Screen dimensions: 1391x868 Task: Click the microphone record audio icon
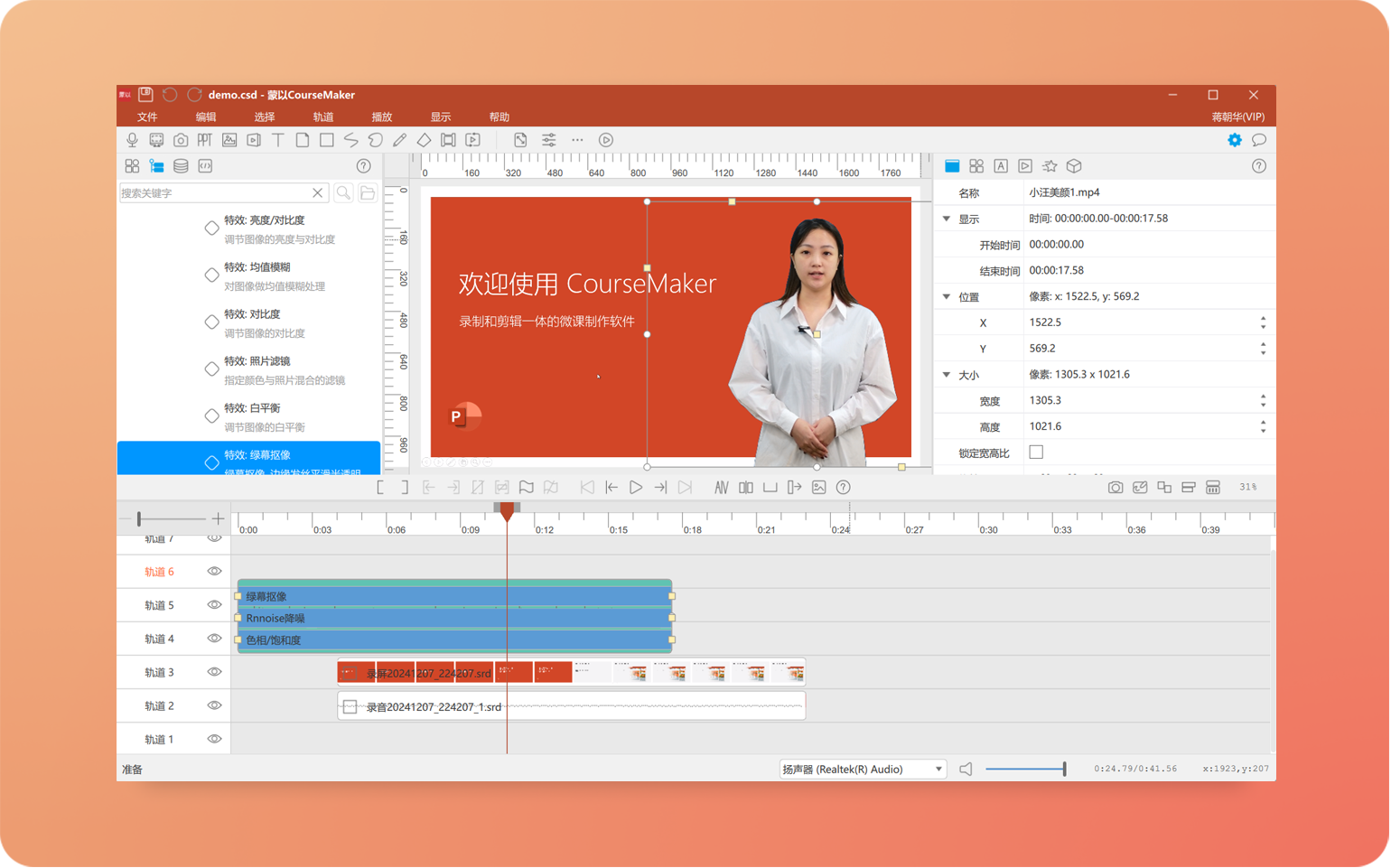[x=132, y=141]
